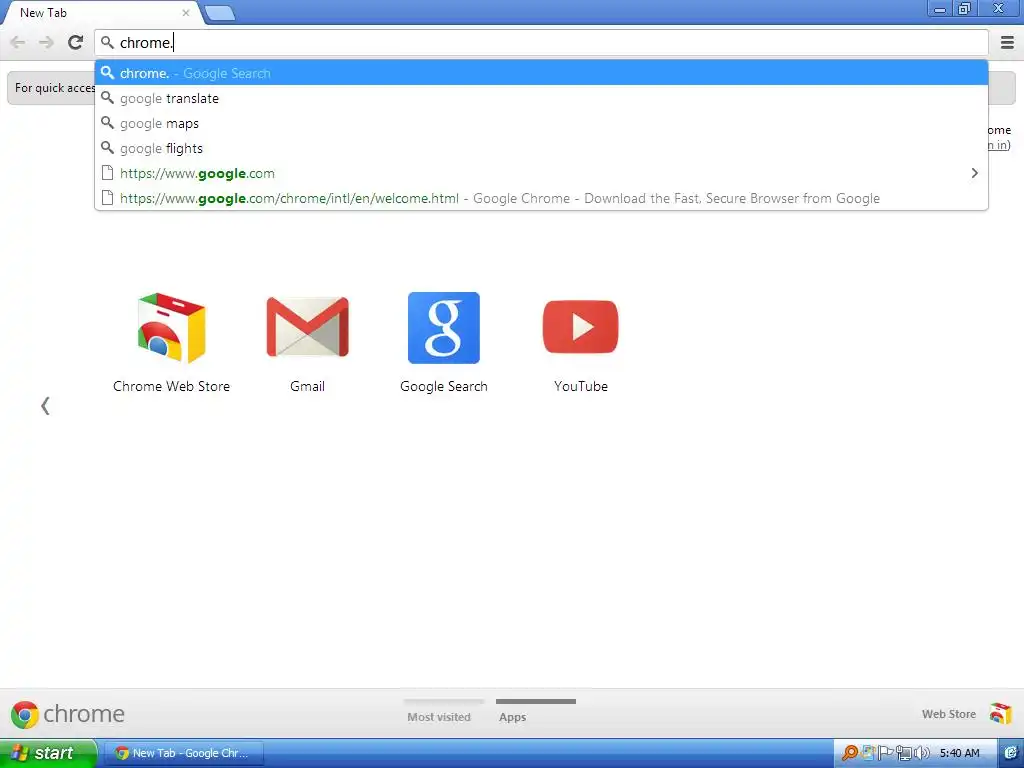Launch the YouTube app icon

coord(581,327)
